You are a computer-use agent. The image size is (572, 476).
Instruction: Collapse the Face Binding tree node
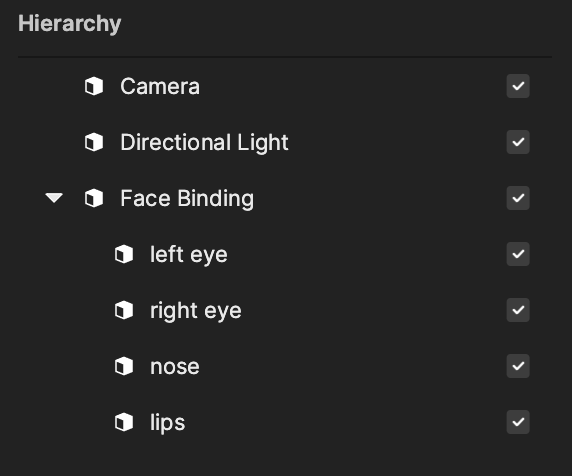[54, 198]
